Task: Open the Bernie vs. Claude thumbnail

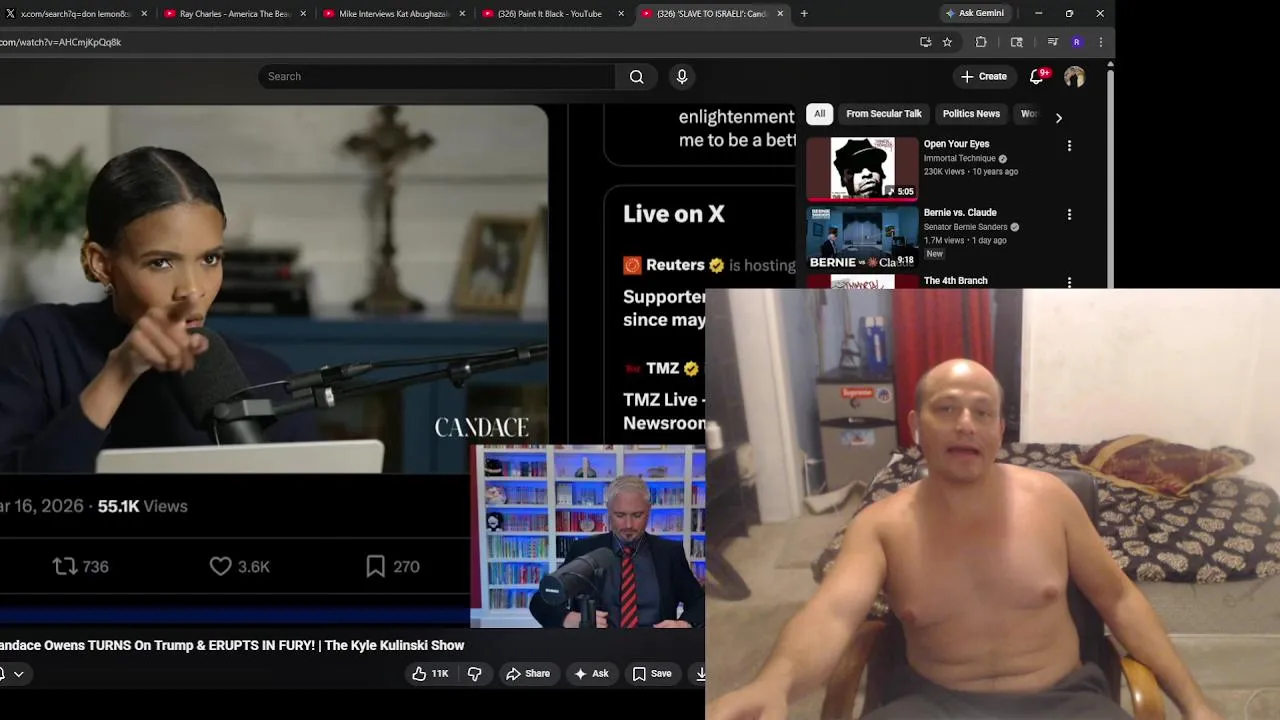Action: point(862,237)
